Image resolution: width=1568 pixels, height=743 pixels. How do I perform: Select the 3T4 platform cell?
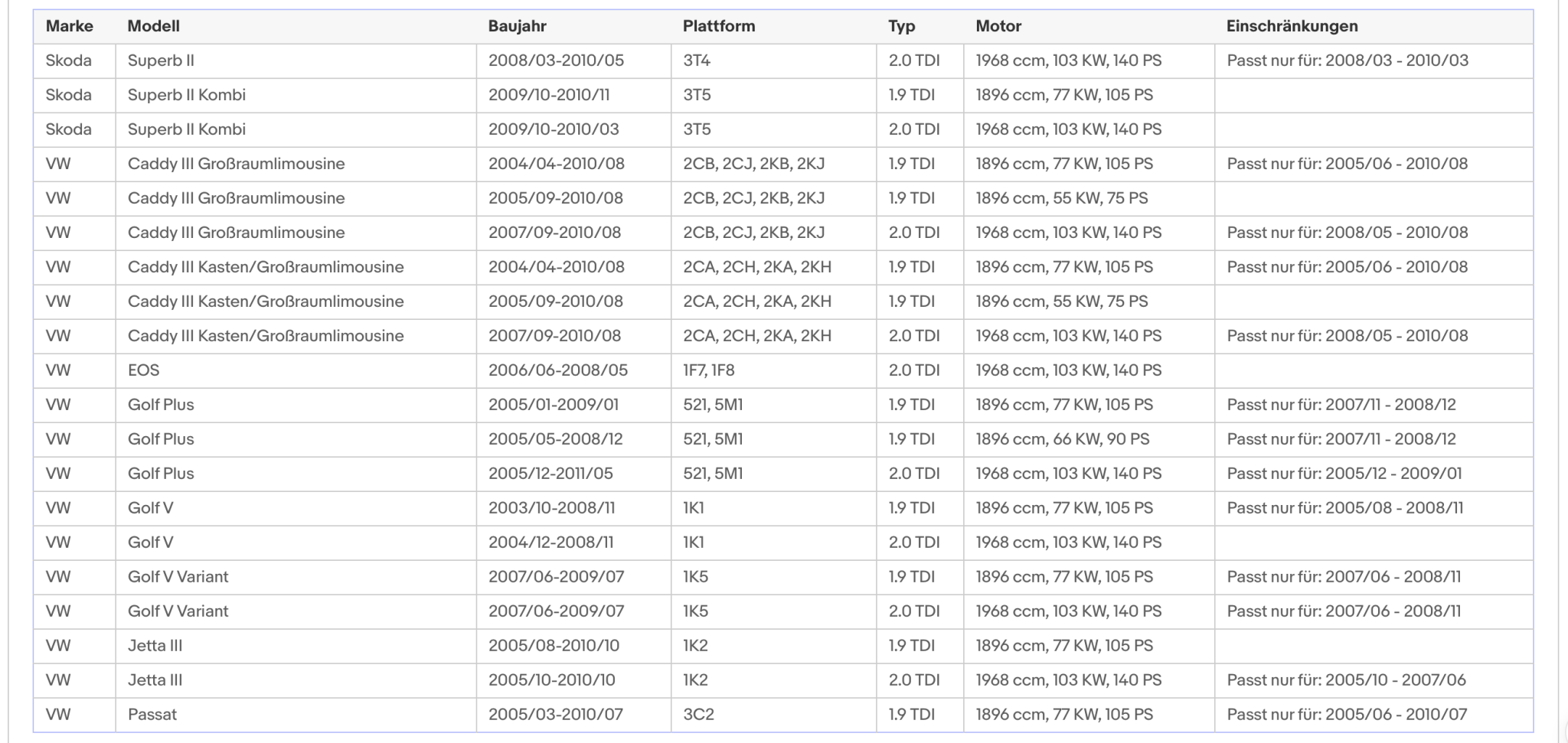coord(774,60)
